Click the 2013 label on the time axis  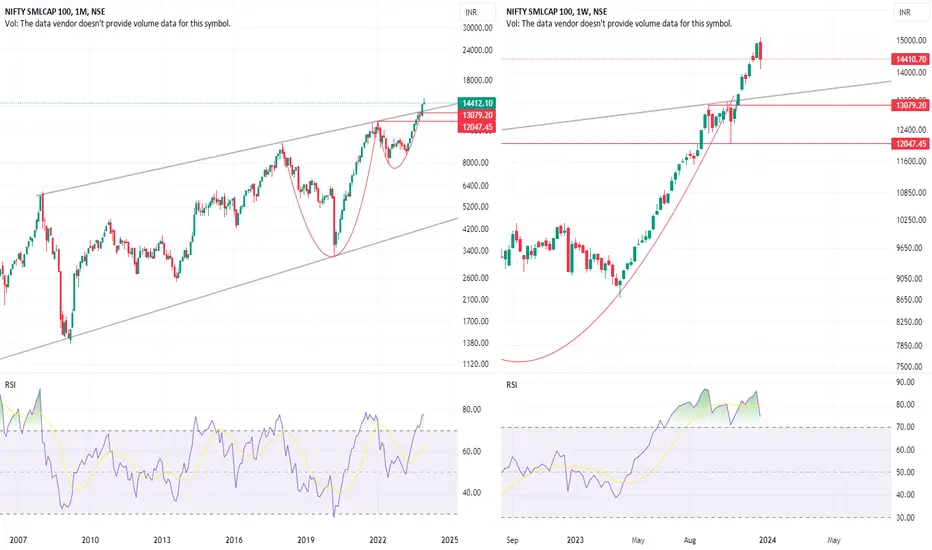pyautogui.click(x=162, y=540)
